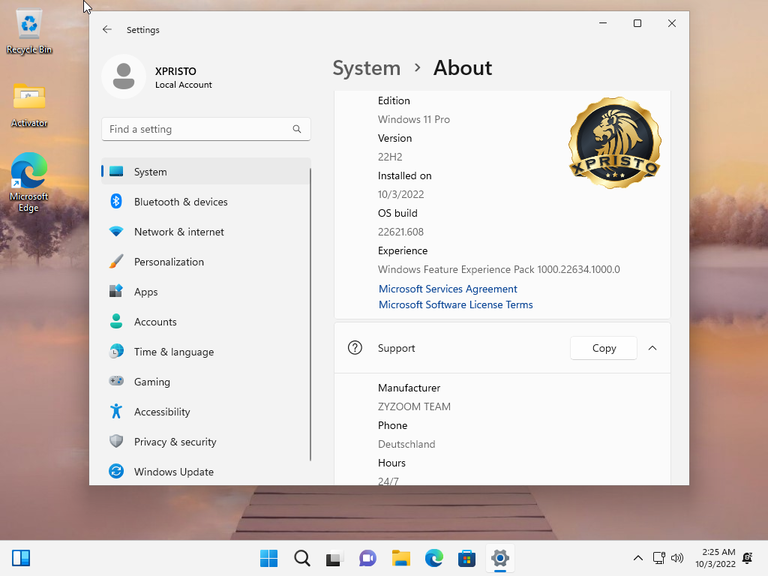
Task: Click the Bluetooth icon in the sidebar
Action: [x=116, y=201]
